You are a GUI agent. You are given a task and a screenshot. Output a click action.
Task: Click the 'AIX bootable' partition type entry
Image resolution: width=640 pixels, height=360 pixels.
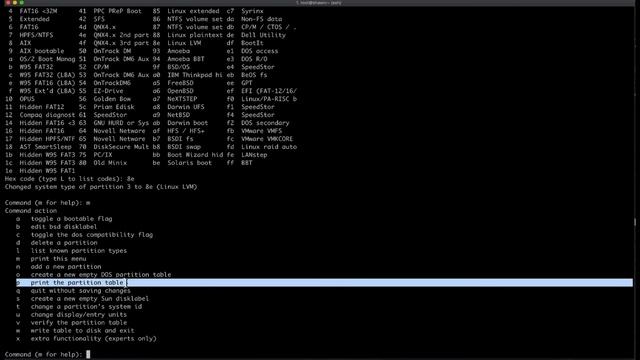coord(42,51)
